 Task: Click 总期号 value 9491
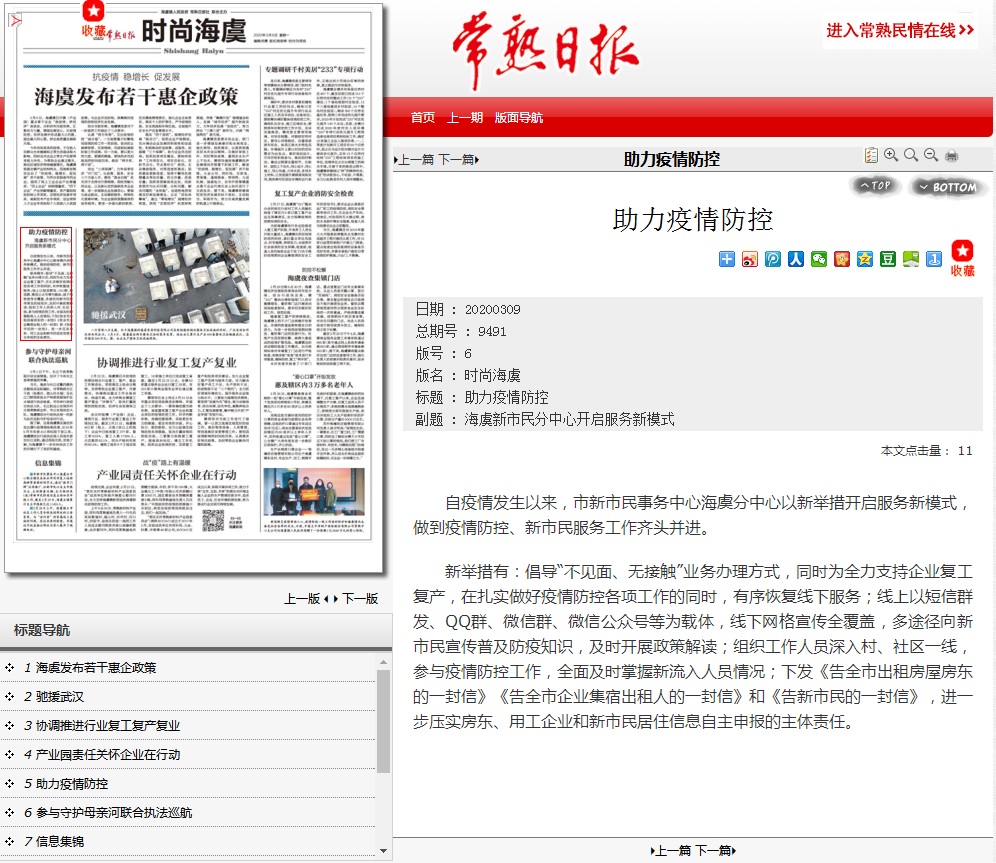pos(492,331)
